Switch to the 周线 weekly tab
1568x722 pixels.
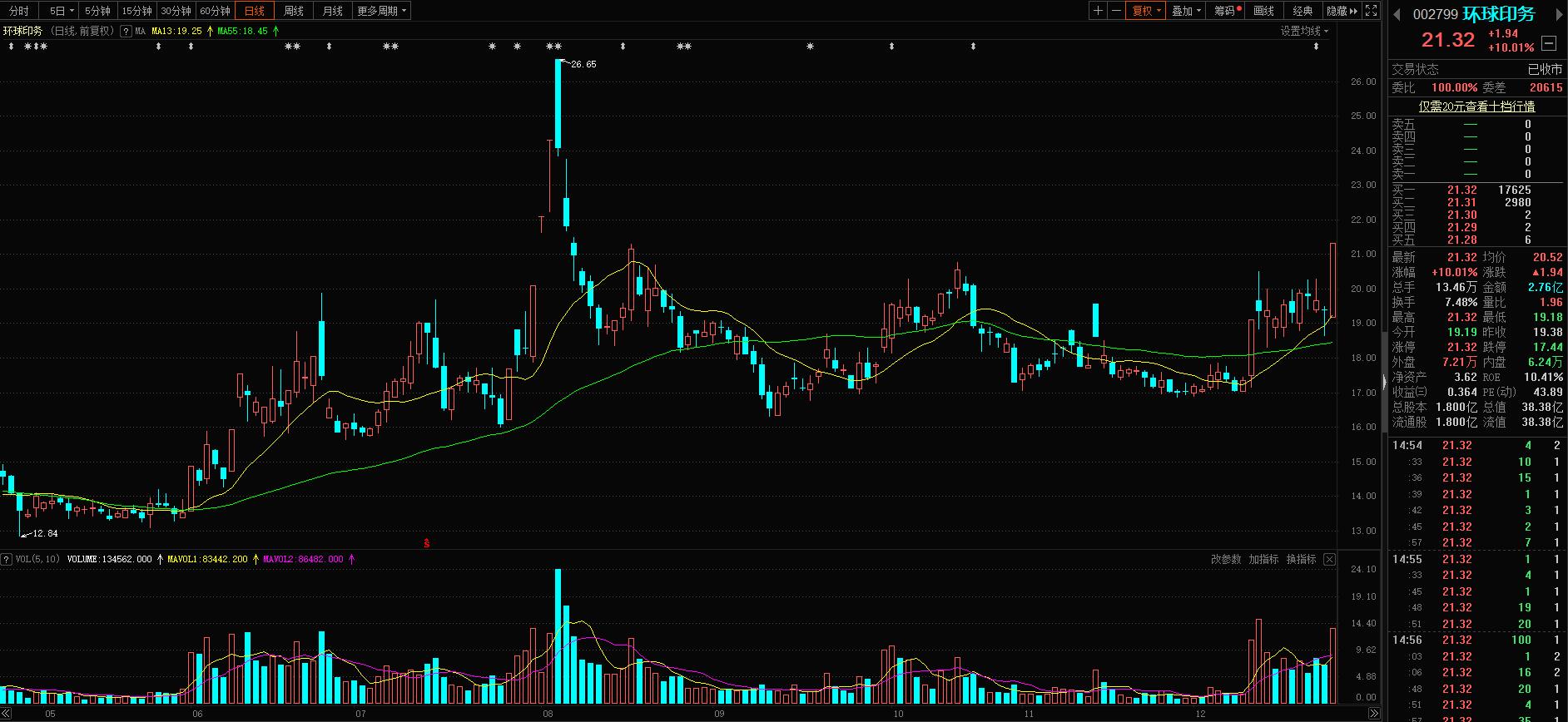[x=294, y=11]
